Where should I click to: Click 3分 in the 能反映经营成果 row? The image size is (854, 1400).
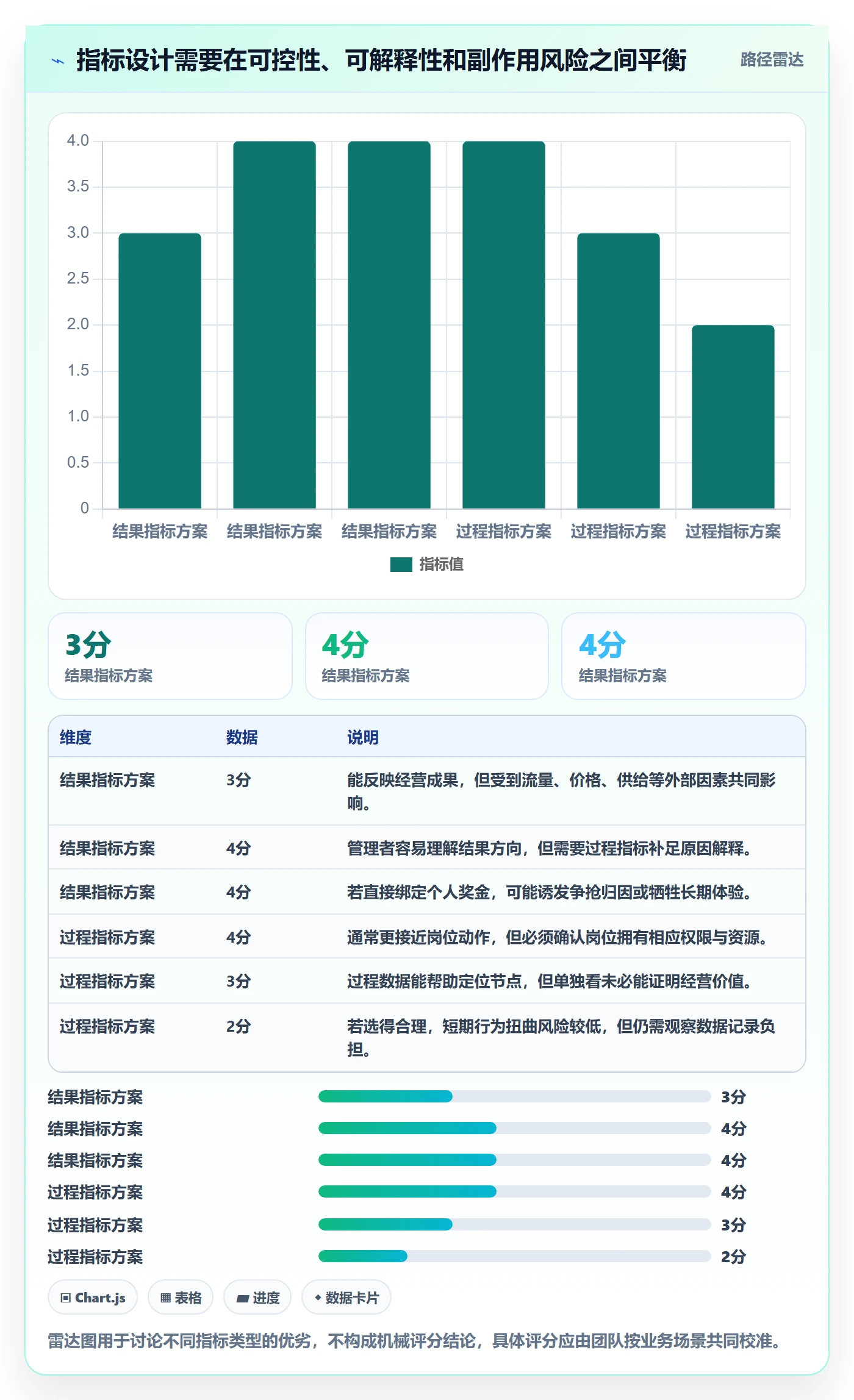(239, 780)
